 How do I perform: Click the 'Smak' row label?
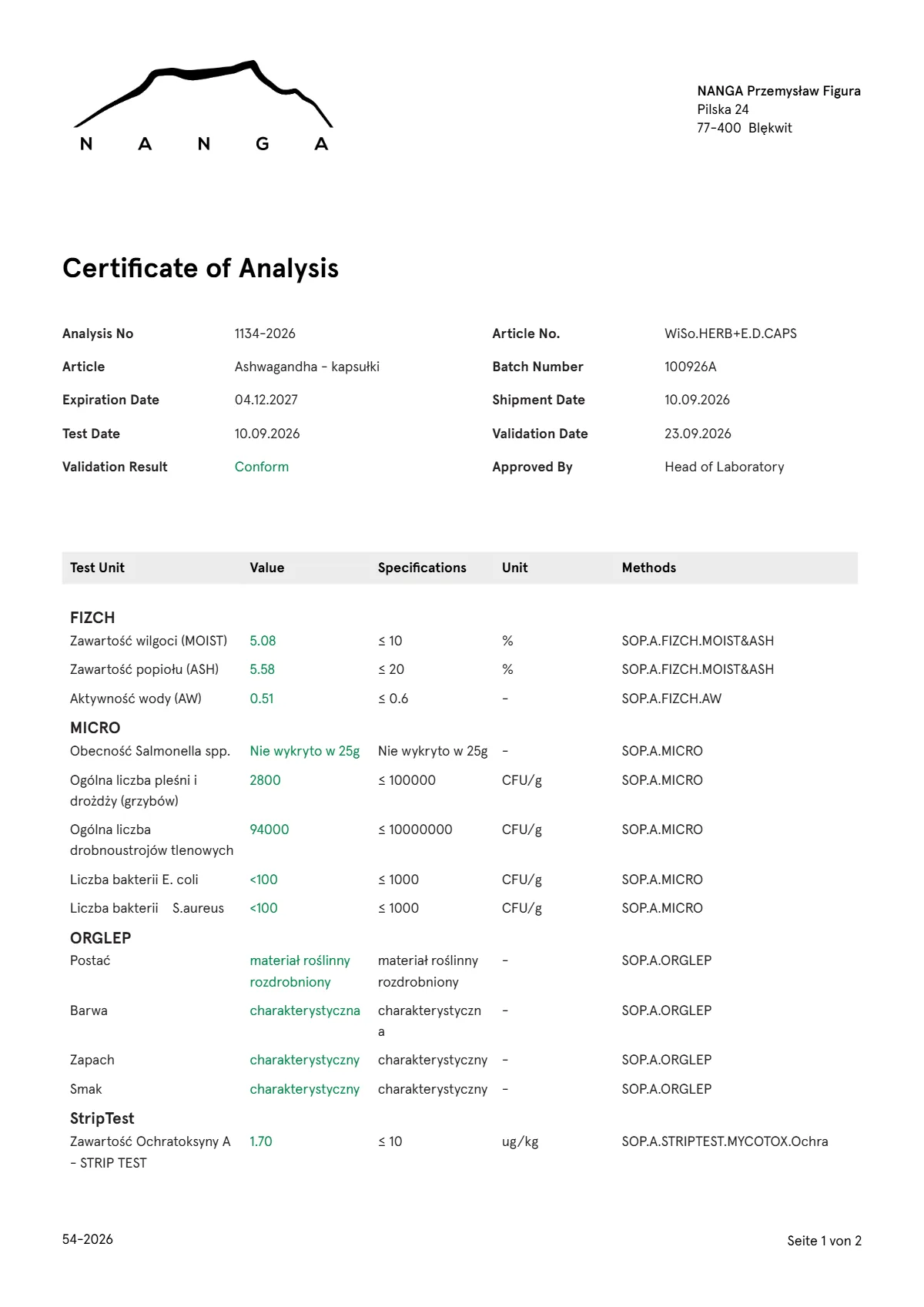point(85,1089)
